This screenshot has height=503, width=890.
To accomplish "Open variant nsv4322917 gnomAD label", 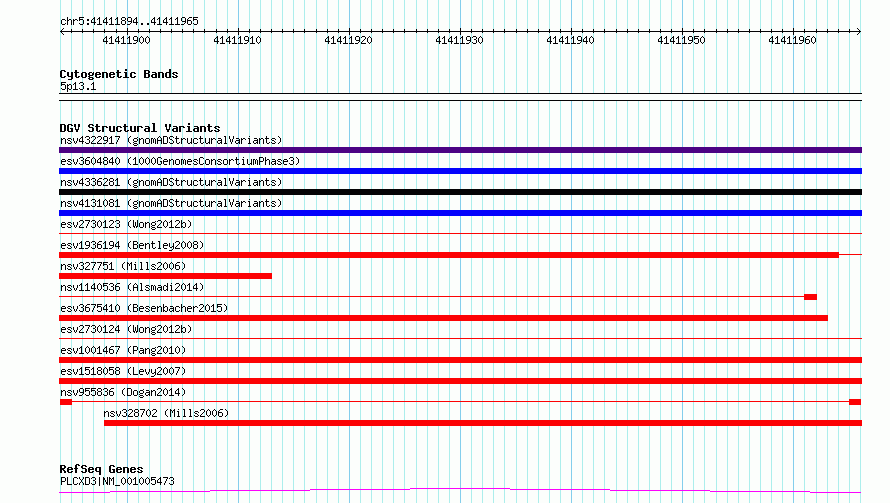I will (x=171, y=140).
